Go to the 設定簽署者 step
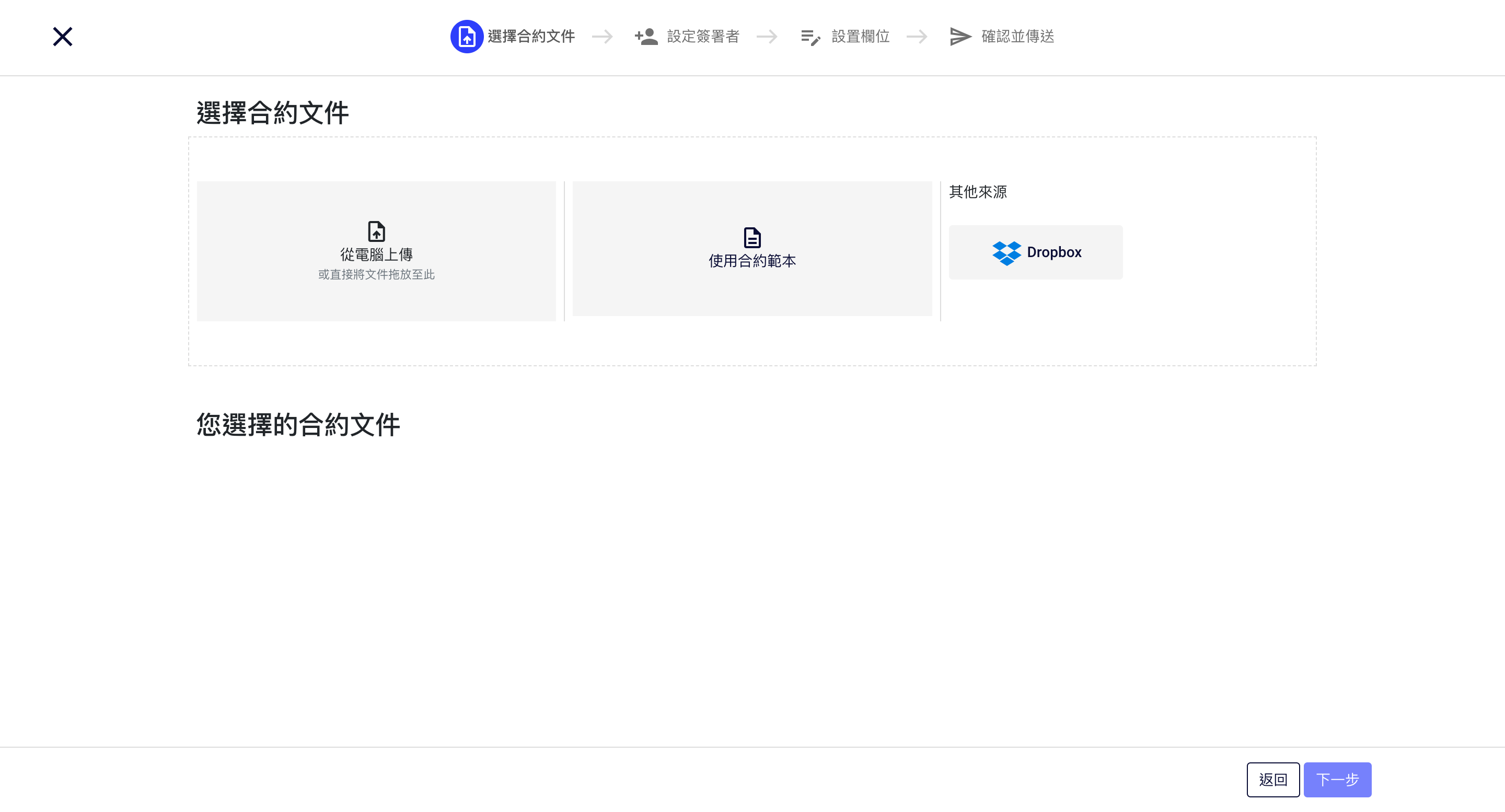 703,37
